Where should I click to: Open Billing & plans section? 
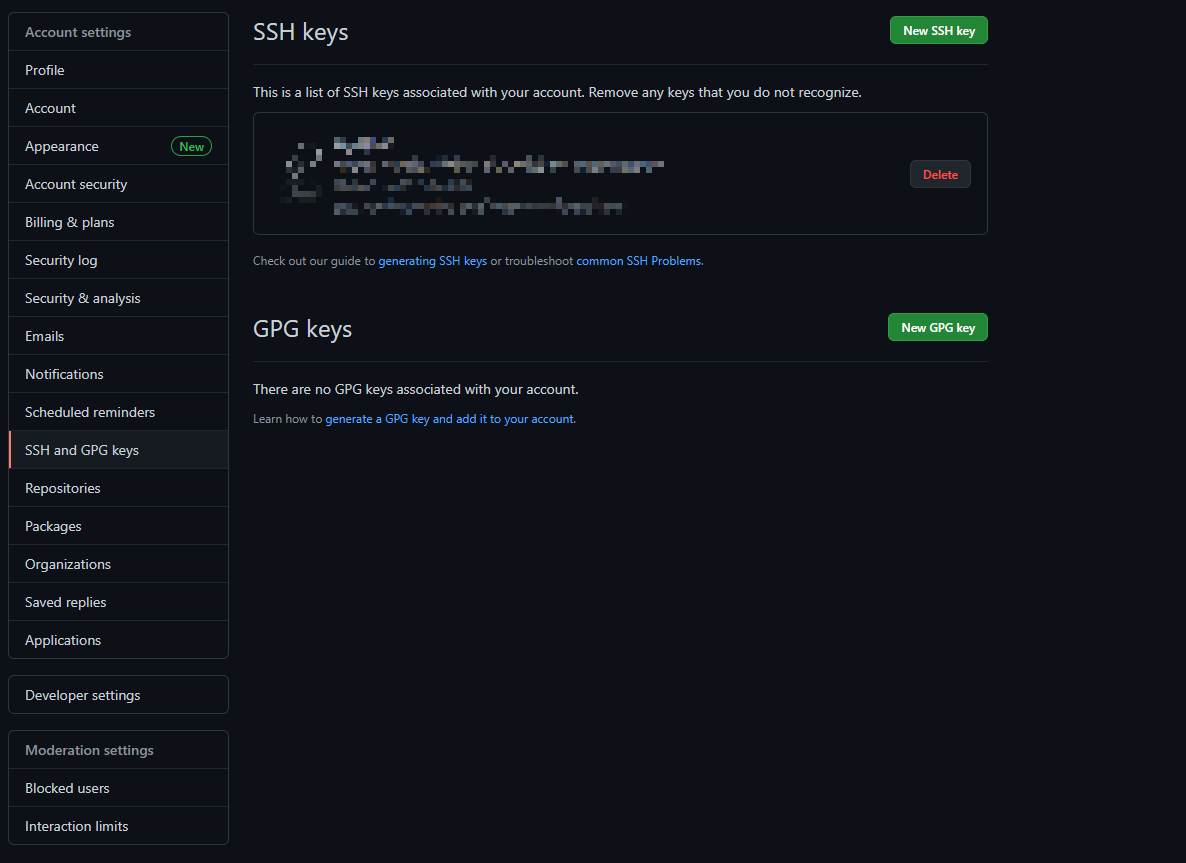coord(70,222)
